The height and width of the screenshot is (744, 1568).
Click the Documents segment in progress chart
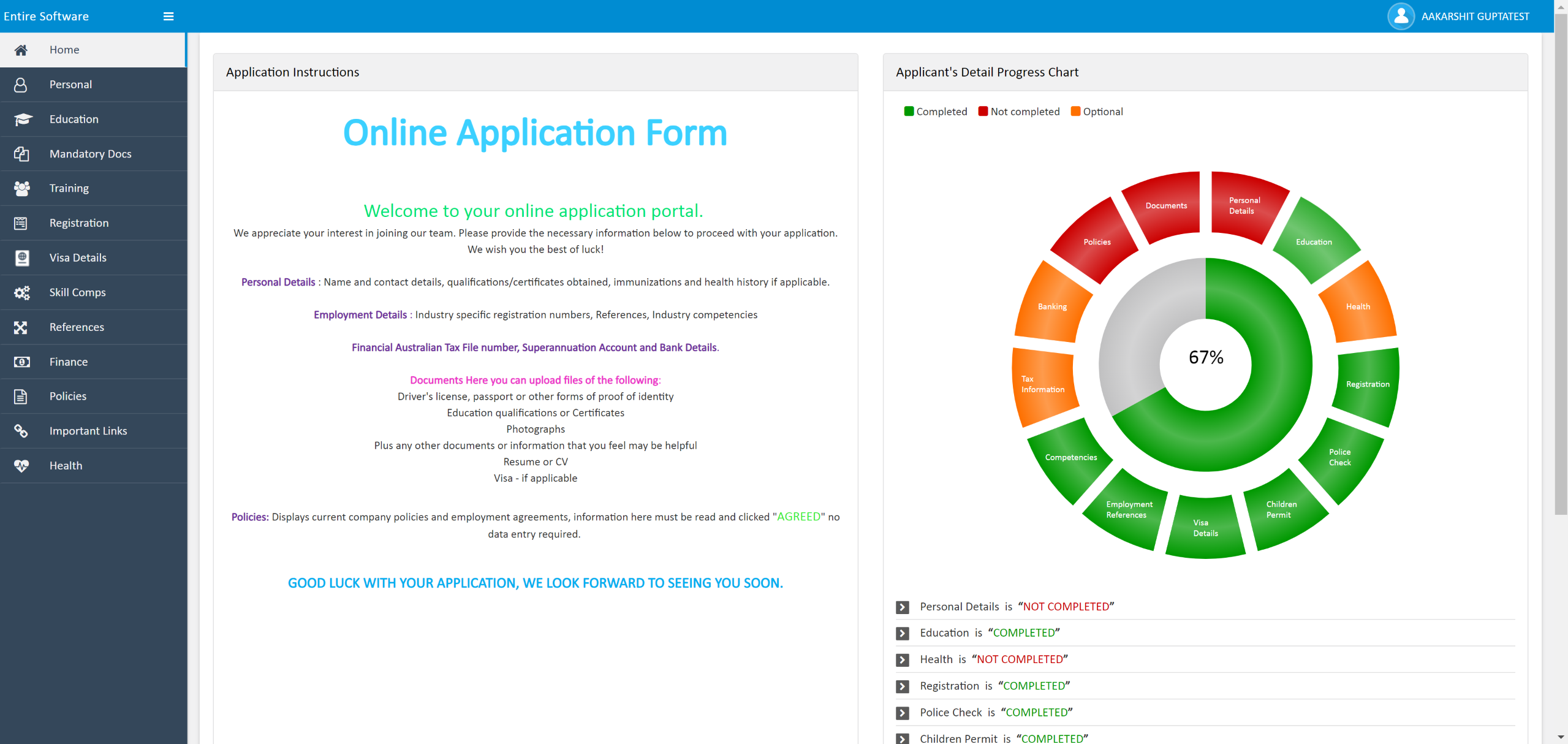coord(1165,206)
